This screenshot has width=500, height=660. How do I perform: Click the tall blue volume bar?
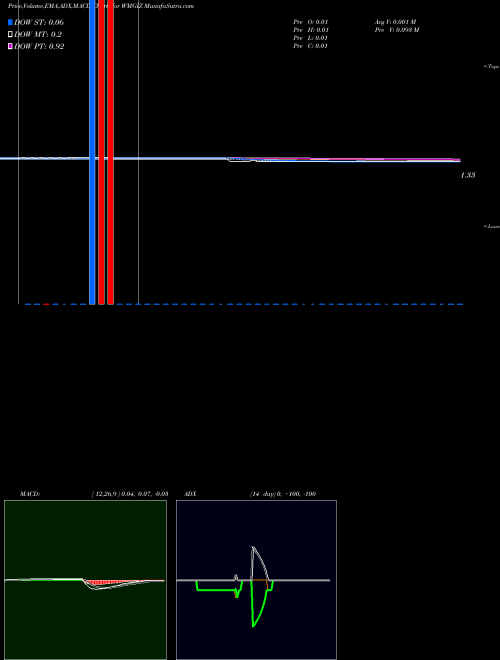[92, 152]
